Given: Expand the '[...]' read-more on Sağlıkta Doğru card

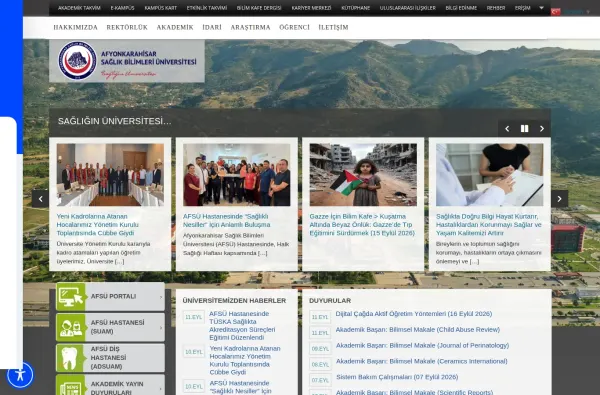Looking at the screenshot, I should [474, 261].
